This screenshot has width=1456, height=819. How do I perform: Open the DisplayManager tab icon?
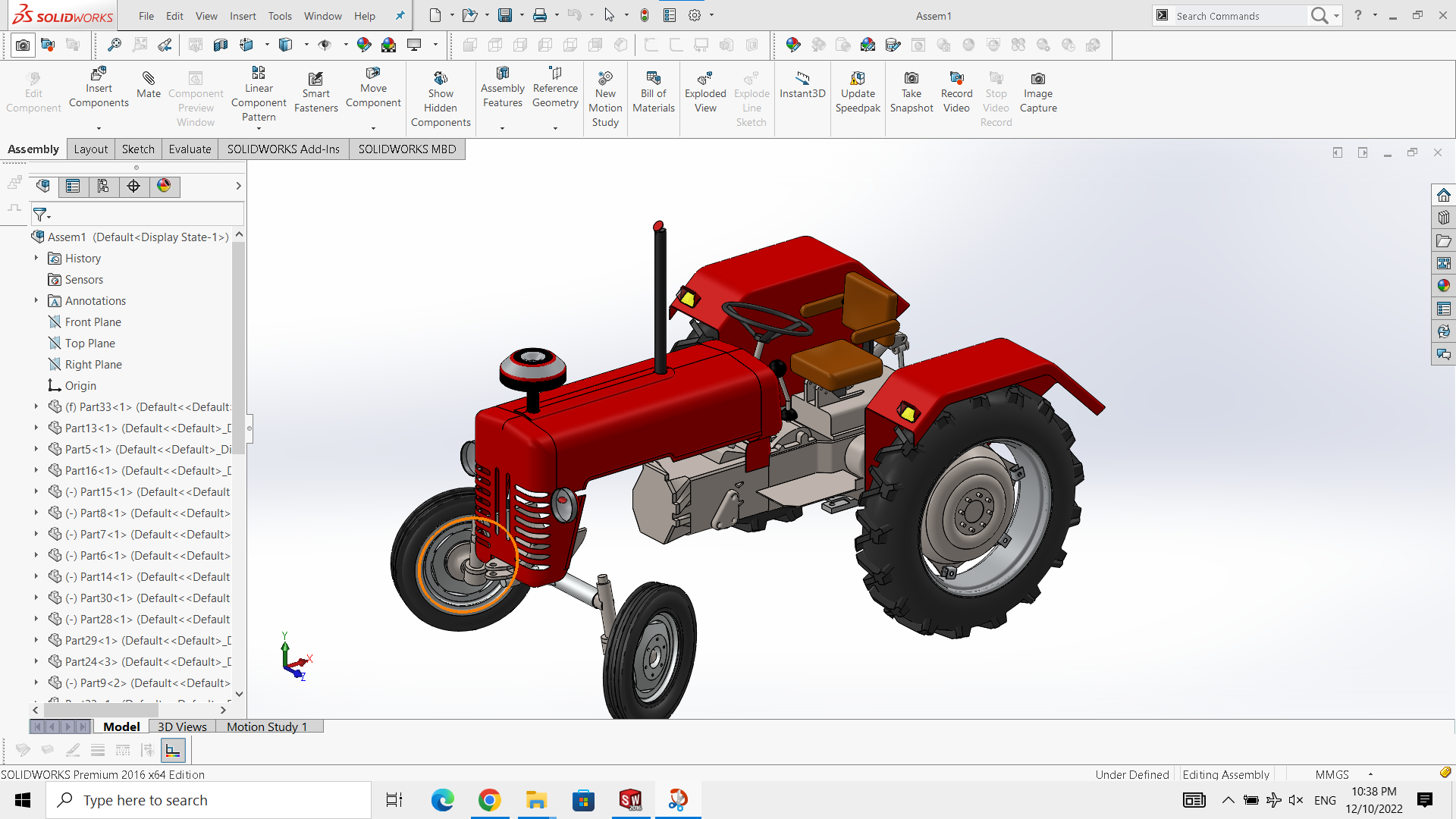point(164,186)
